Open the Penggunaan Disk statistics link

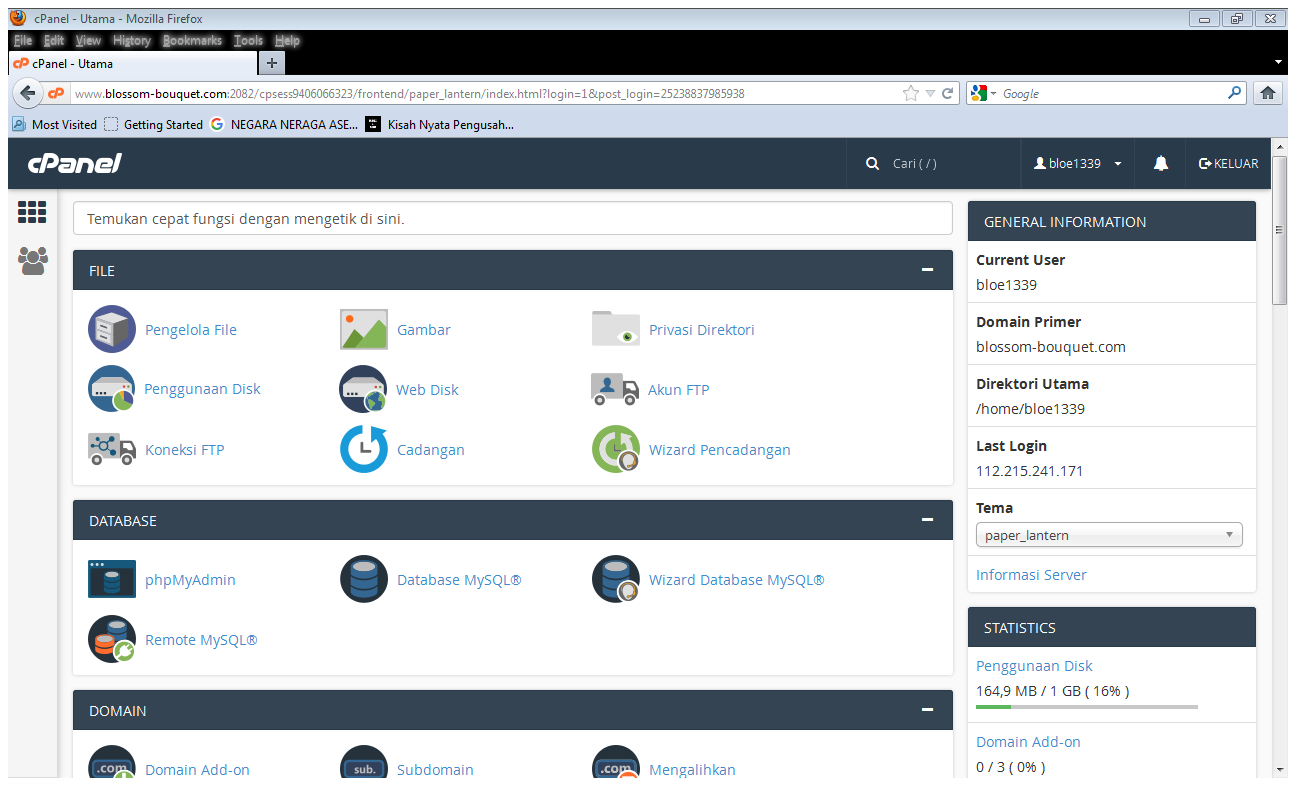click(x=1034, y=666)
